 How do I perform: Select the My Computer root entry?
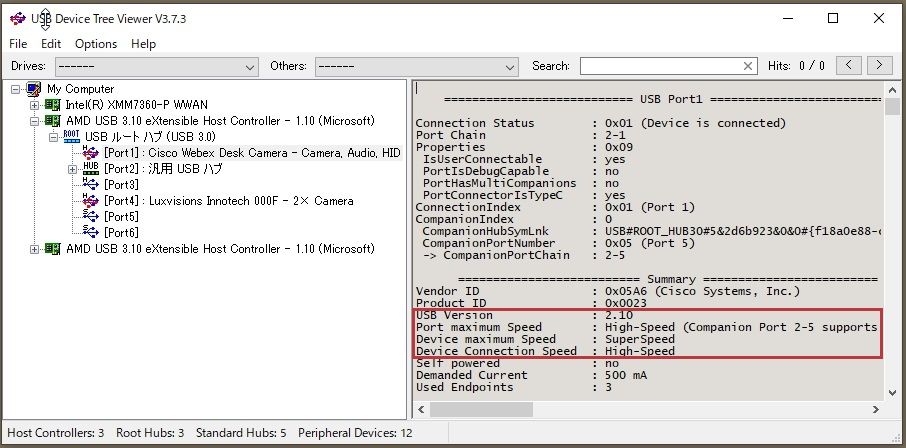click(80, 89)
